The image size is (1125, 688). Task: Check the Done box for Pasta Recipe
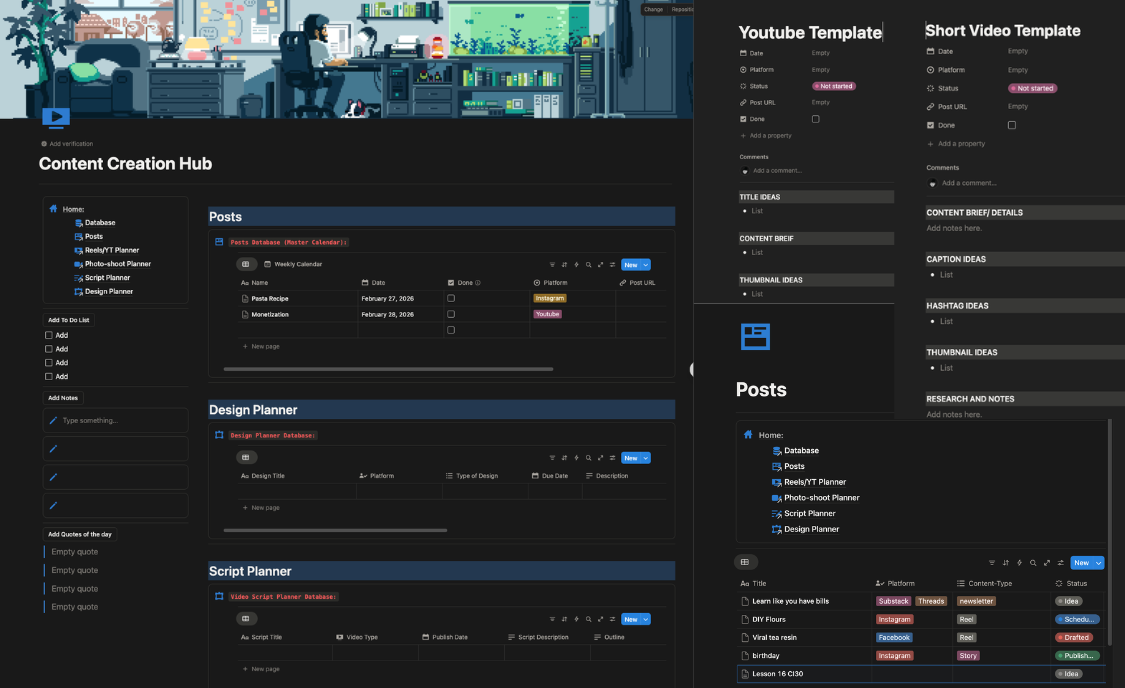coord(451,298)
